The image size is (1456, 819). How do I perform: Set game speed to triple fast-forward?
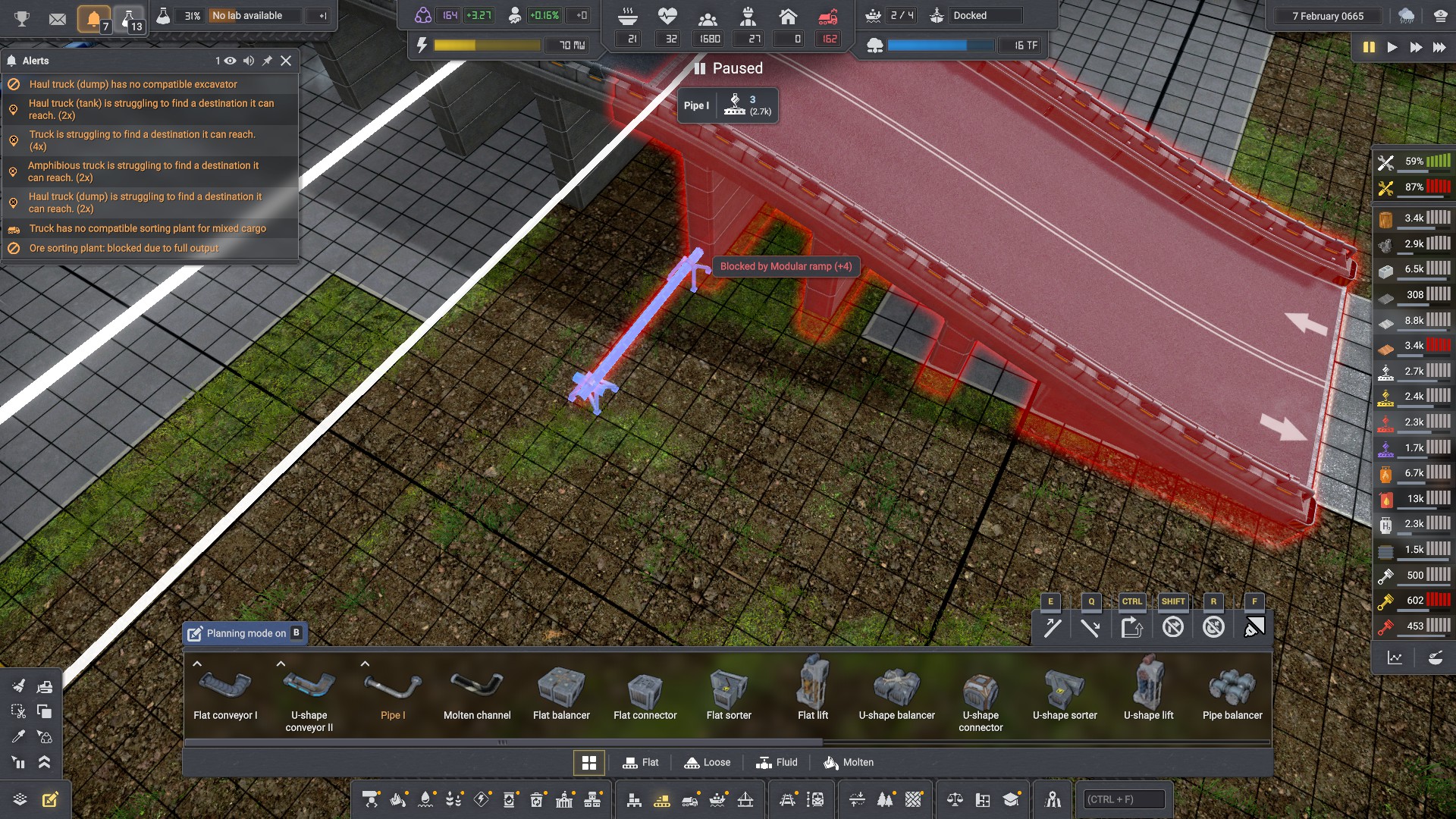click(1439, 47)
